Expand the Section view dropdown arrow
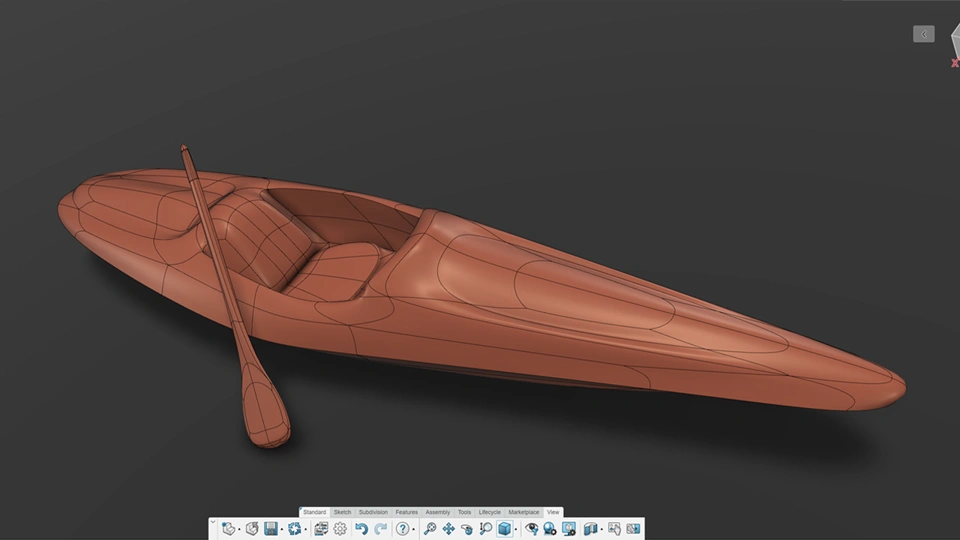 coord(601,530)
